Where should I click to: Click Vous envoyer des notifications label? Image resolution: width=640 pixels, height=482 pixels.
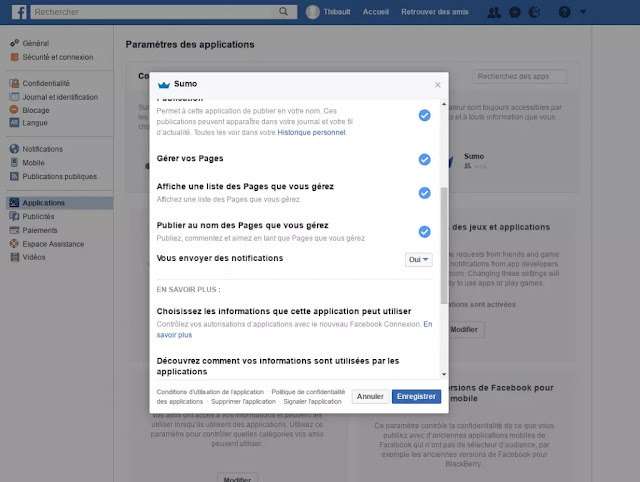point(220,258)
